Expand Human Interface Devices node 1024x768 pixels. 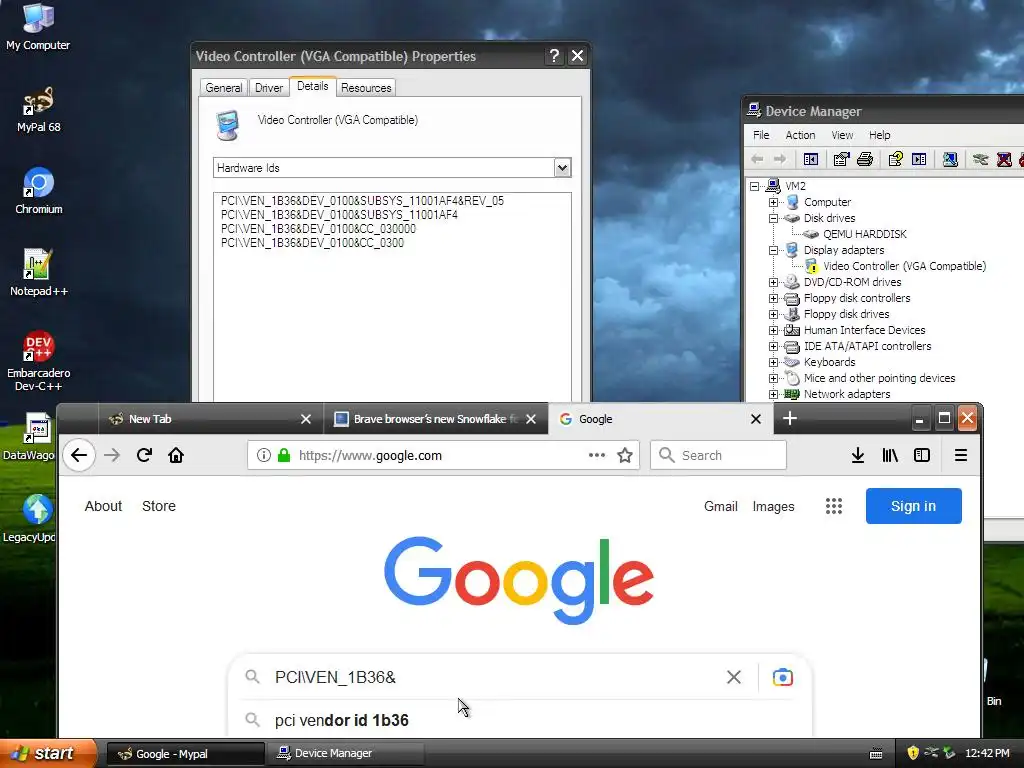point(773,330)
